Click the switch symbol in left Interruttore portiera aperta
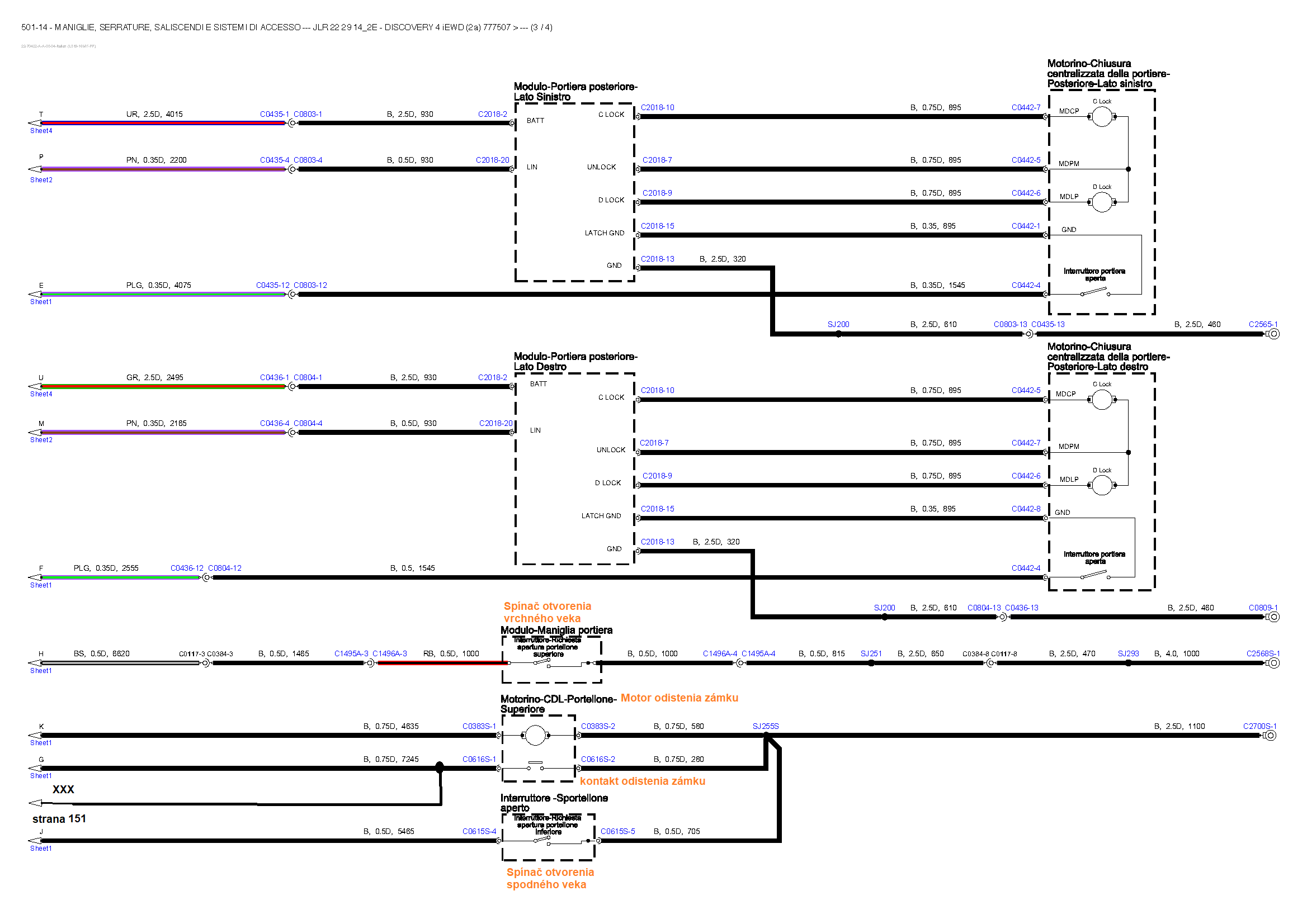 point(1094,292)
